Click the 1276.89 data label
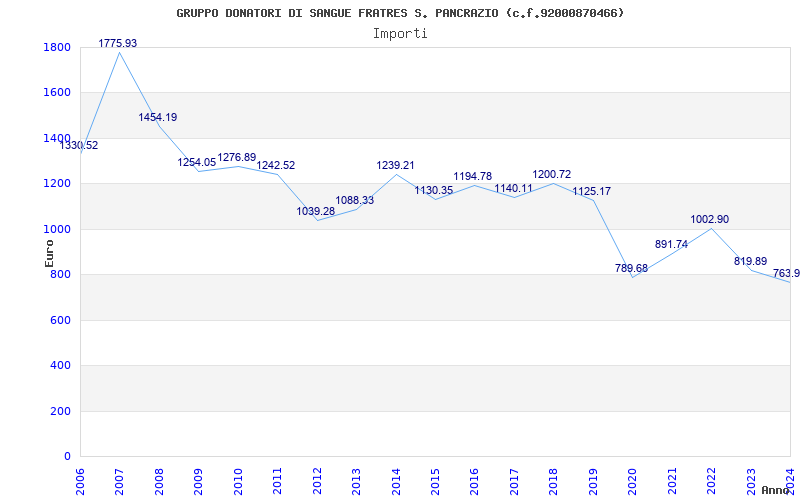The height and width of the screenshot is (500, 800). pyautogui.click(x=237, y=157)
